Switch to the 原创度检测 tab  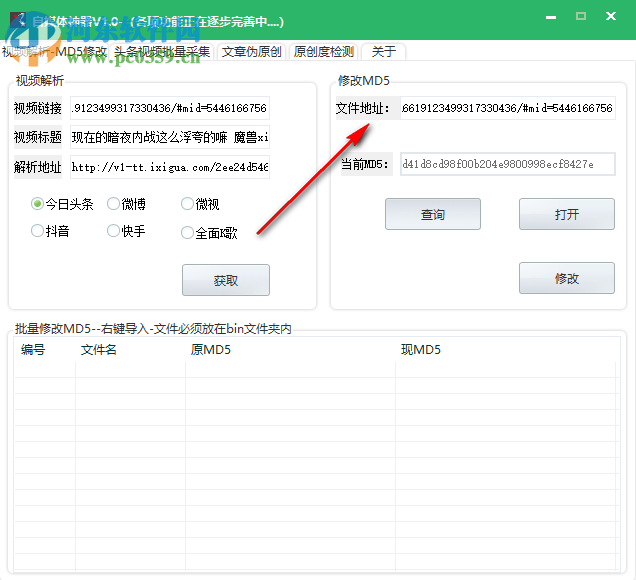[323, 52]
